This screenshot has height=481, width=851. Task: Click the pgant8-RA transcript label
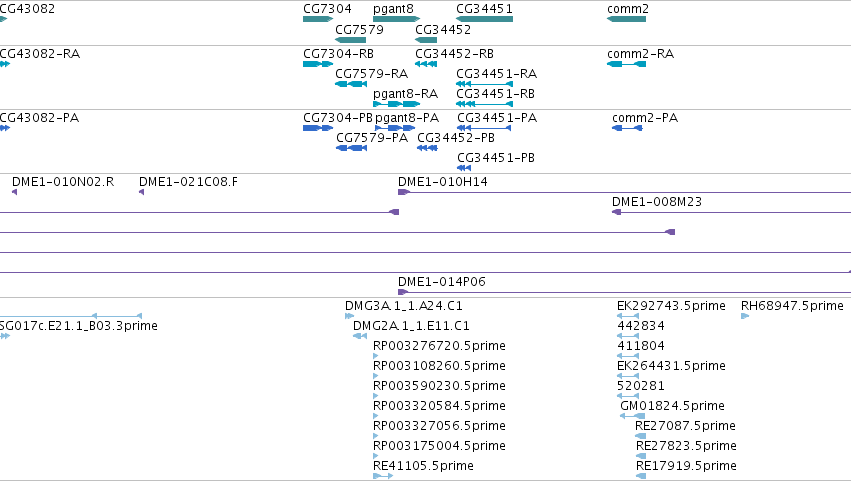(x=405, y=94)
